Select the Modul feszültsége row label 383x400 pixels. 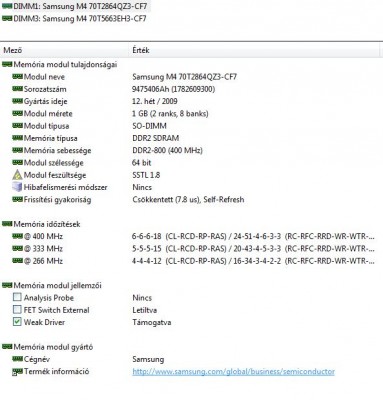55,175
